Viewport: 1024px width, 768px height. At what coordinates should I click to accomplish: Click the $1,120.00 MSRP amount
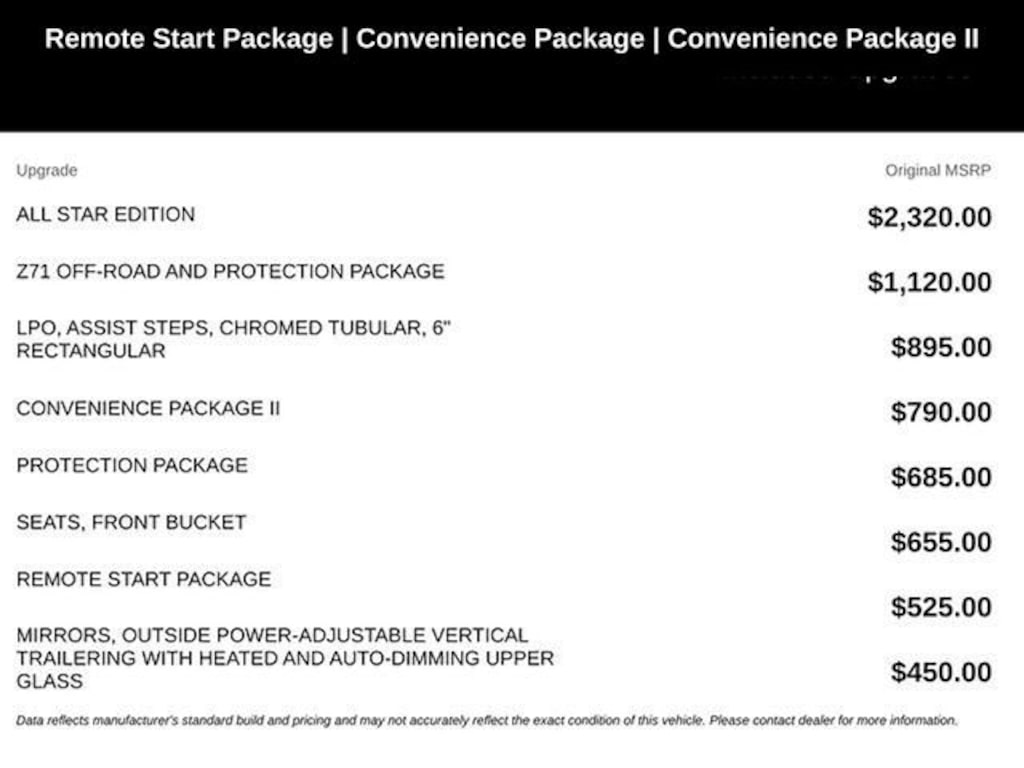929,282
